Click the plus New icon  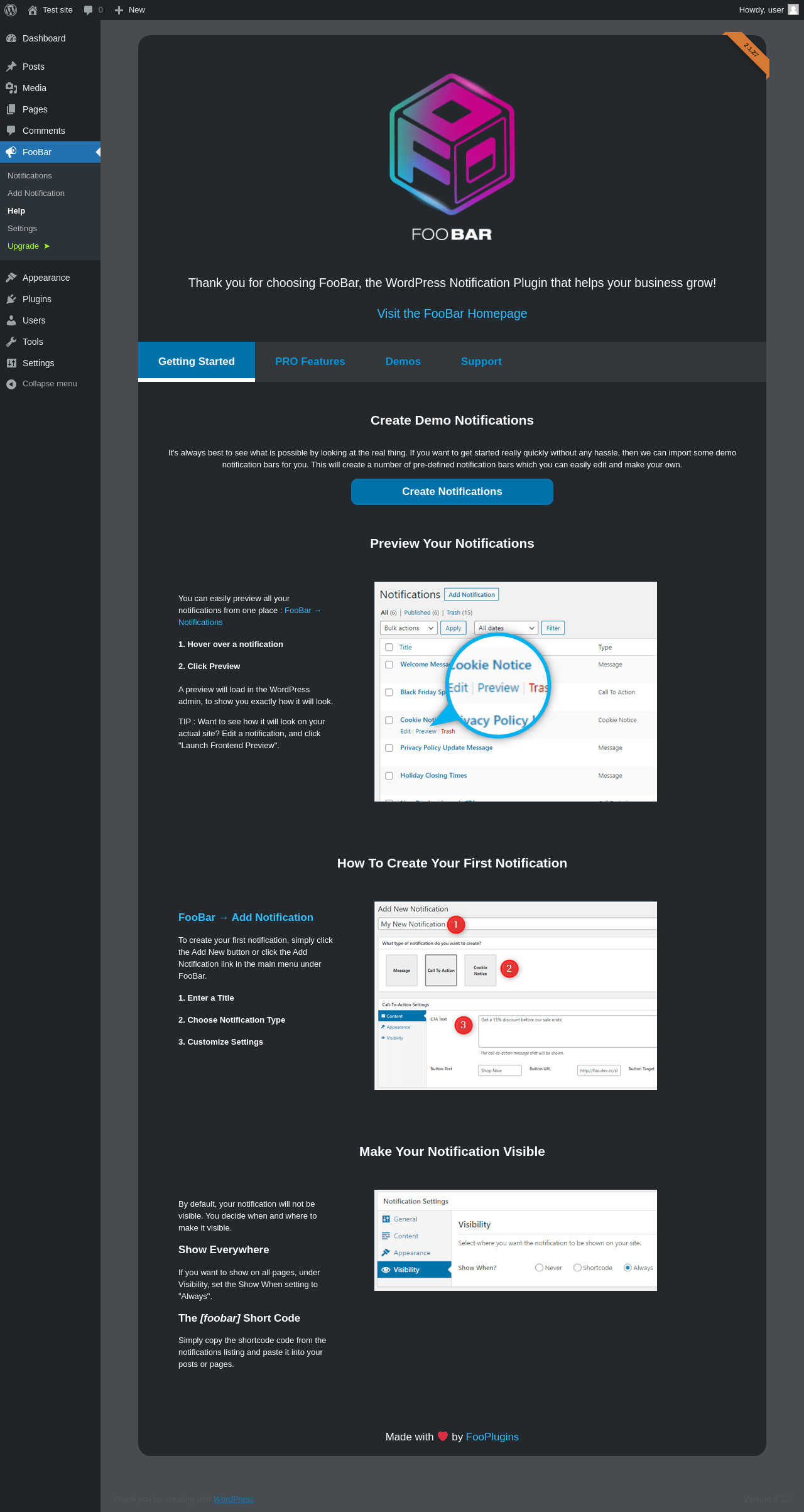pyautogui.click(x=119, y=10)
